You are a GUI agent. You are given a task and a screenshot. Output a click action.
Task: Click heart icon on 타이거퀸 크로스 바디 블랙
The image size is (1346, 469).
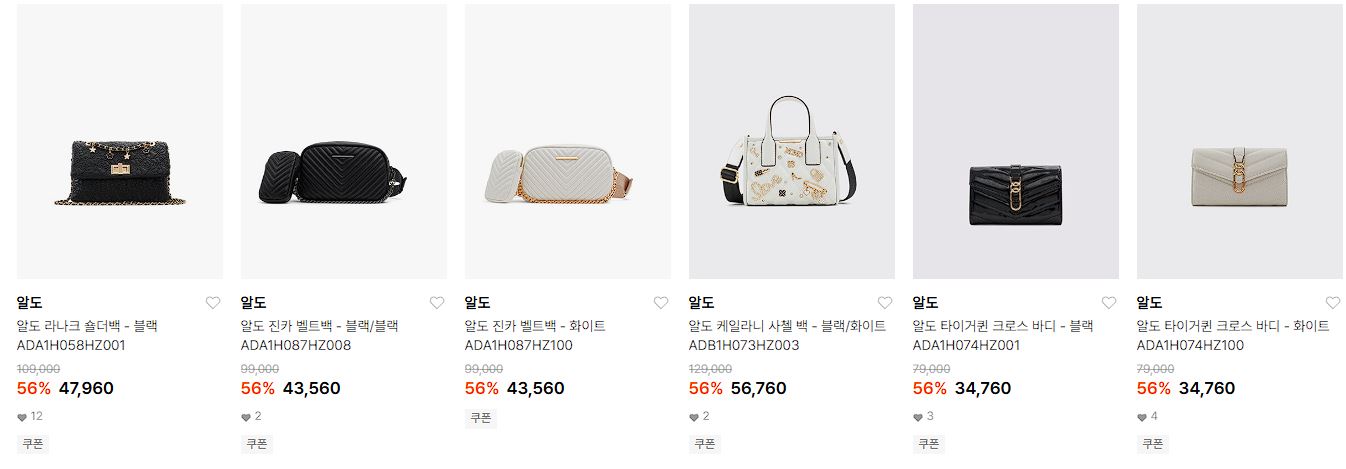click(x=1109, y=303)
